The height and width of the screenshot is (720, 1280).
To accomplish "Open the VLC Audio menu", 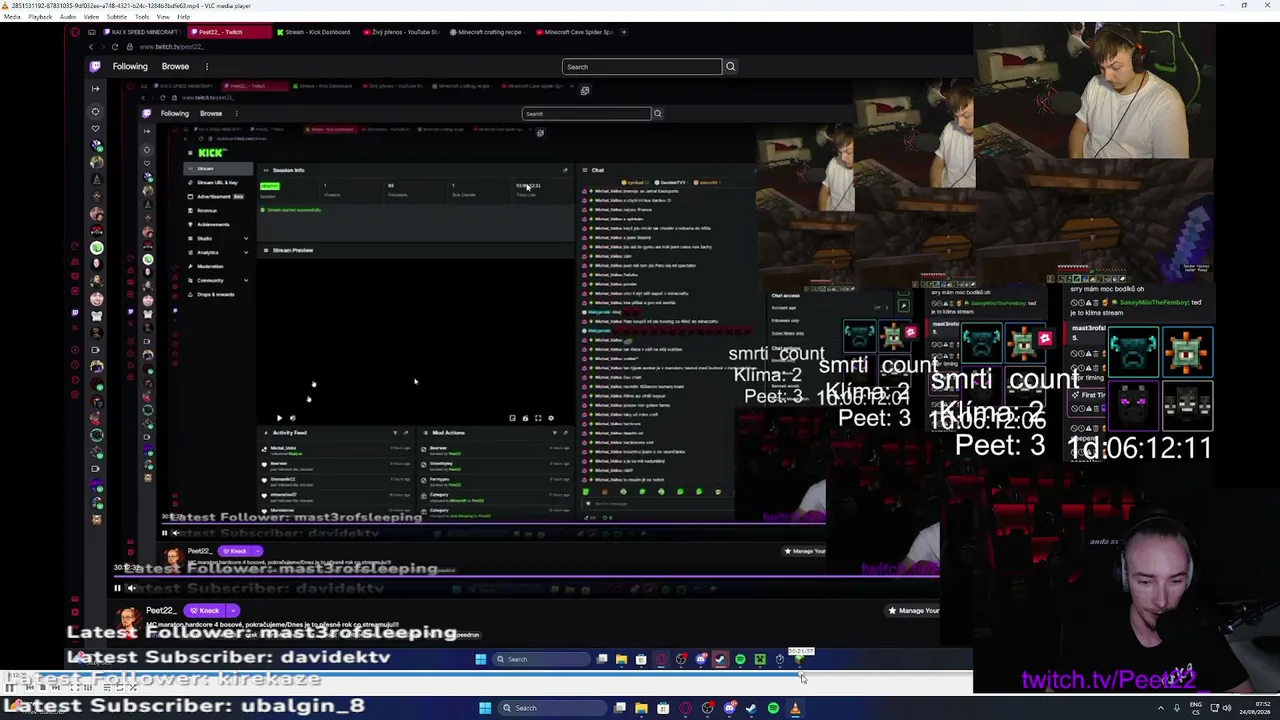I will (x=68, y=17).
